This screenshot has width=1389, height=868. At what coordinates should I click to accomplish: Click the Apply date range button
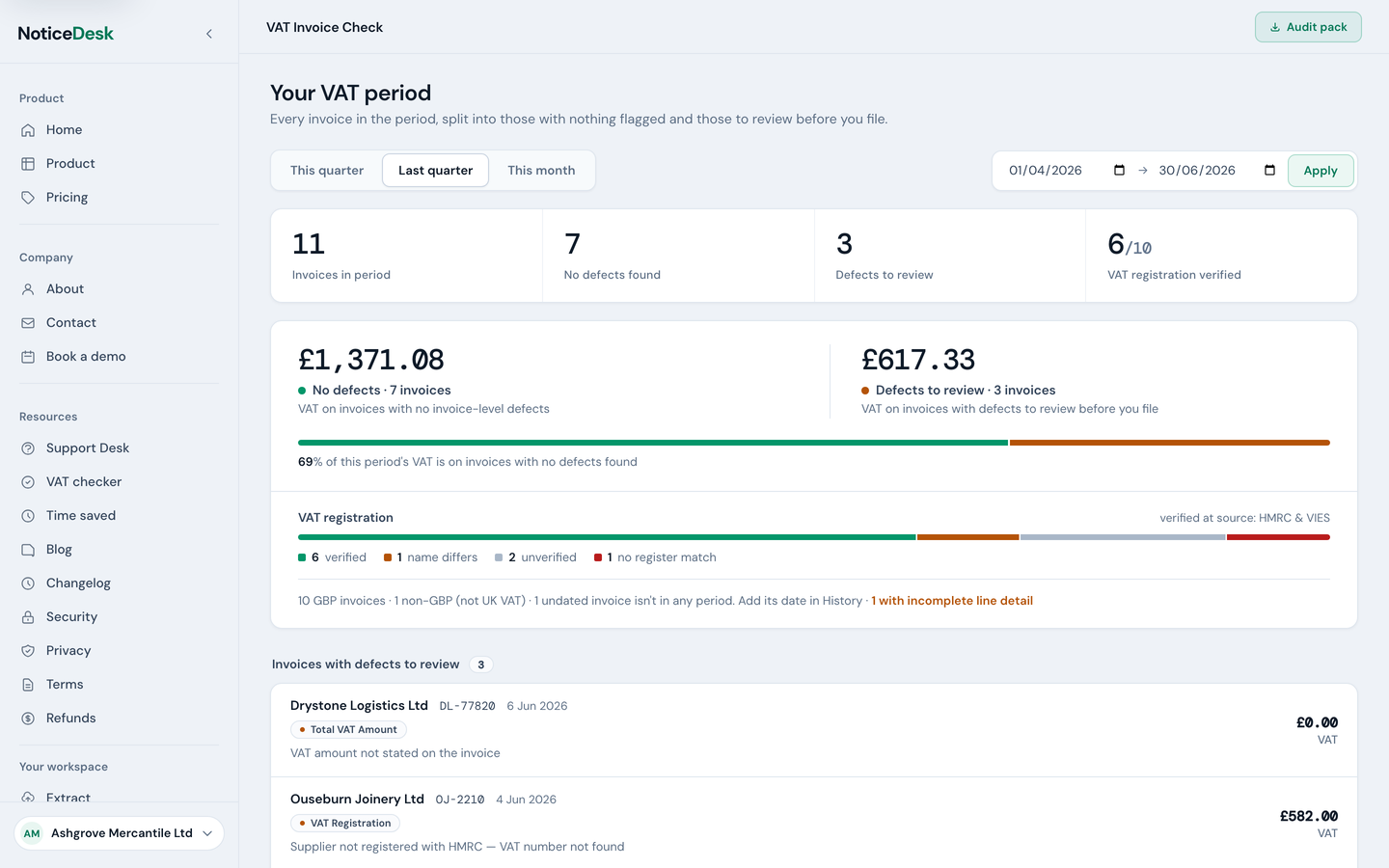click(x=1321, y=171)
